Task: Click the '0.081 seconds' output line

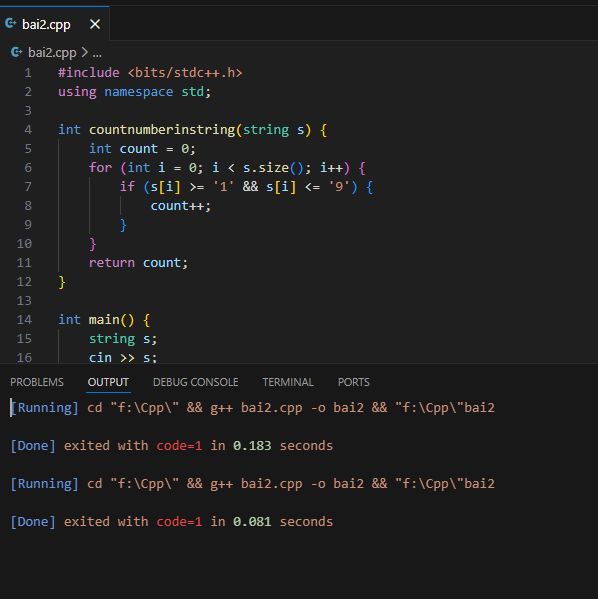Action: click(172, 522)
